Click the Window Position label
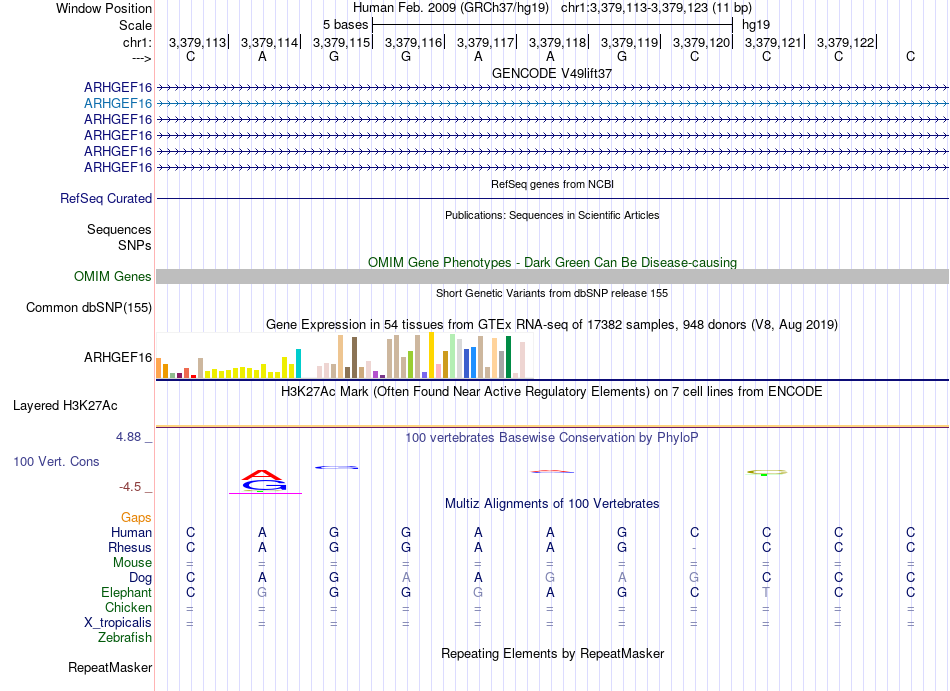The width and height of the screenshot is (950, 691). (x=104, y=8)
